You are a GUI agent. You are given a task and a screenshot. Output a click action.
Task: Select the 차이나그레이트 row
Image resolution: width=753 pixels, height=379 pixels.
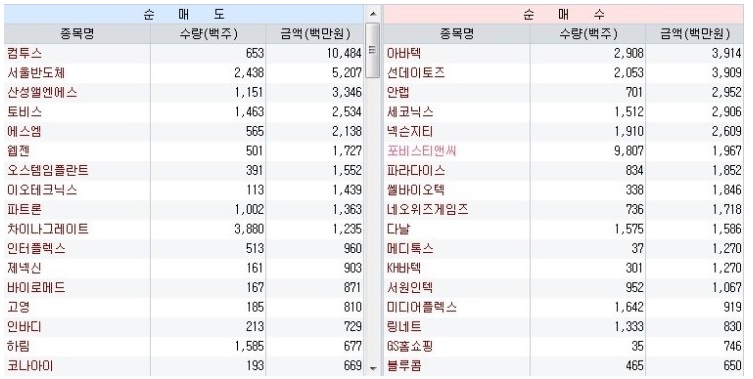click(x=184, y=229)
